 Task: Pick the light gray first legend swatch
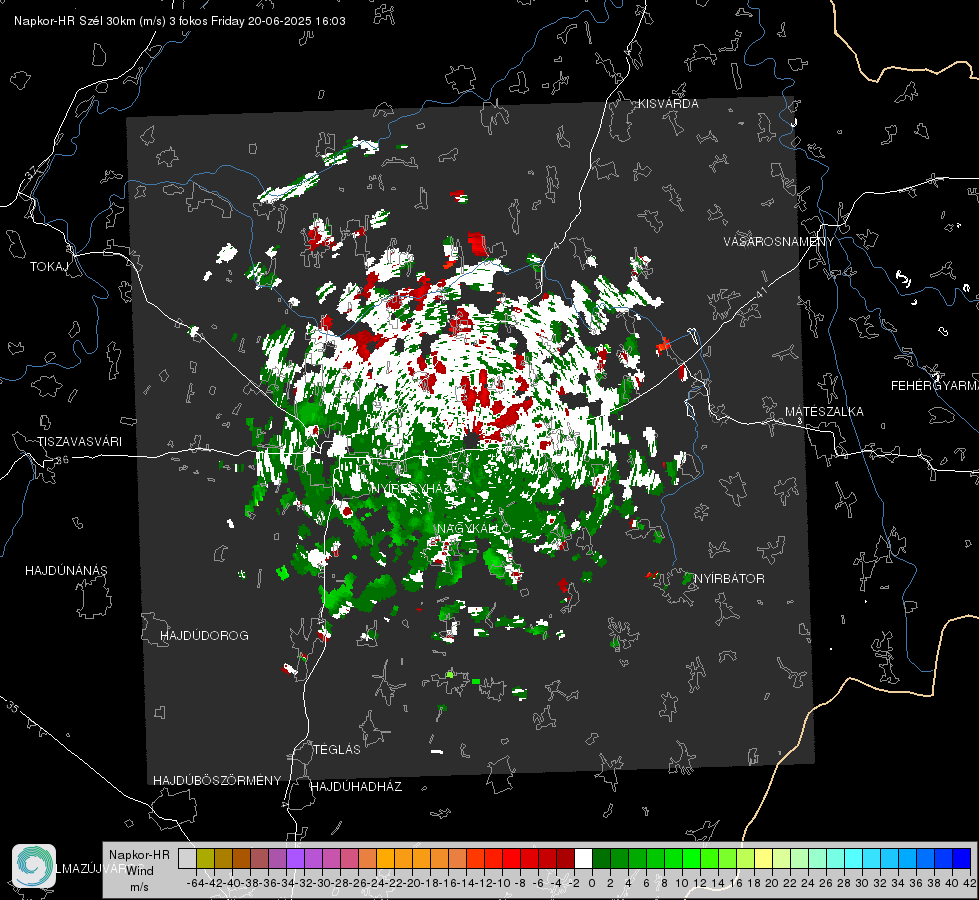click(x=187, y=859)
